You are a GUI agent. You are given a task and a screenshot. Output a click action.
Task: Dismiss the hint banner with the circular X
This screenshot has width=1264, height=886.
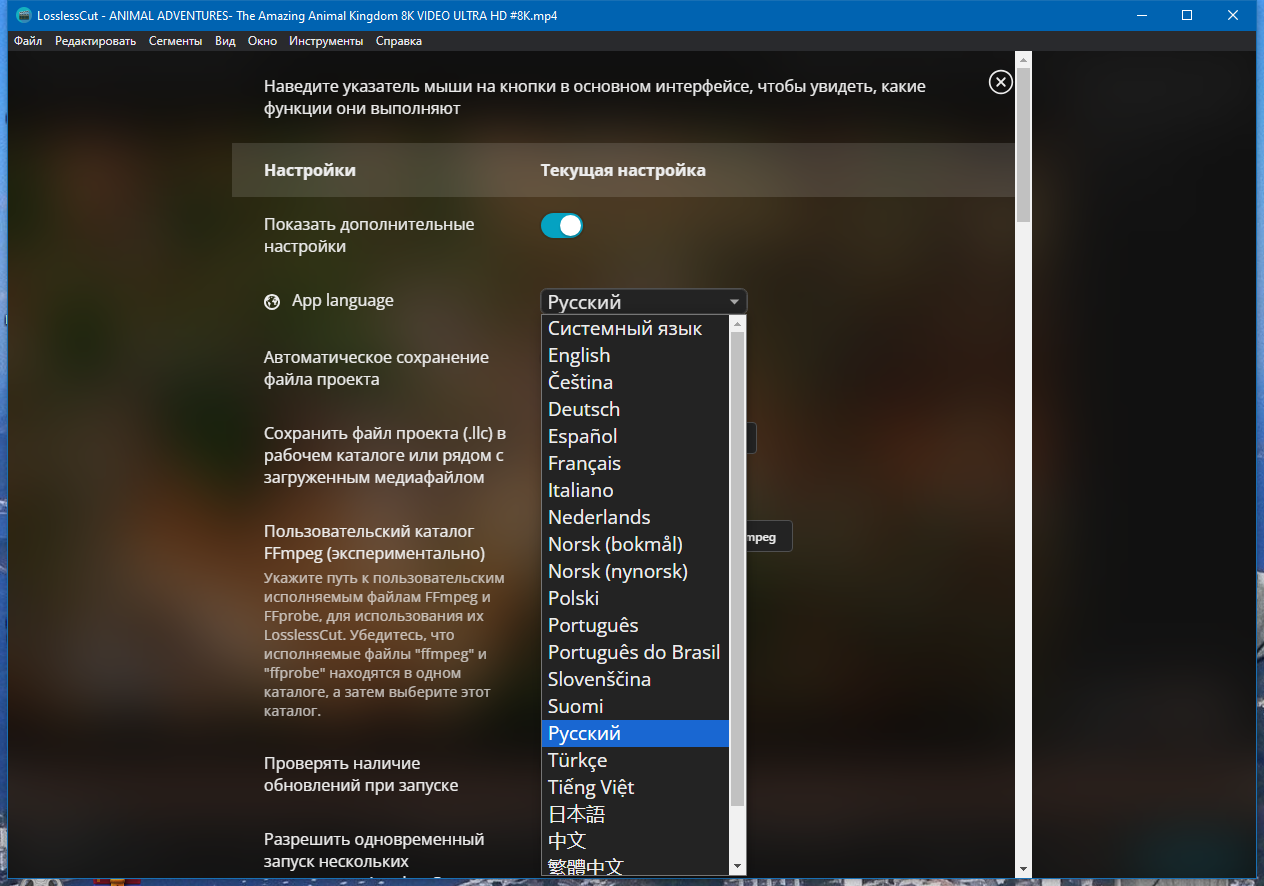point(1000,82)
